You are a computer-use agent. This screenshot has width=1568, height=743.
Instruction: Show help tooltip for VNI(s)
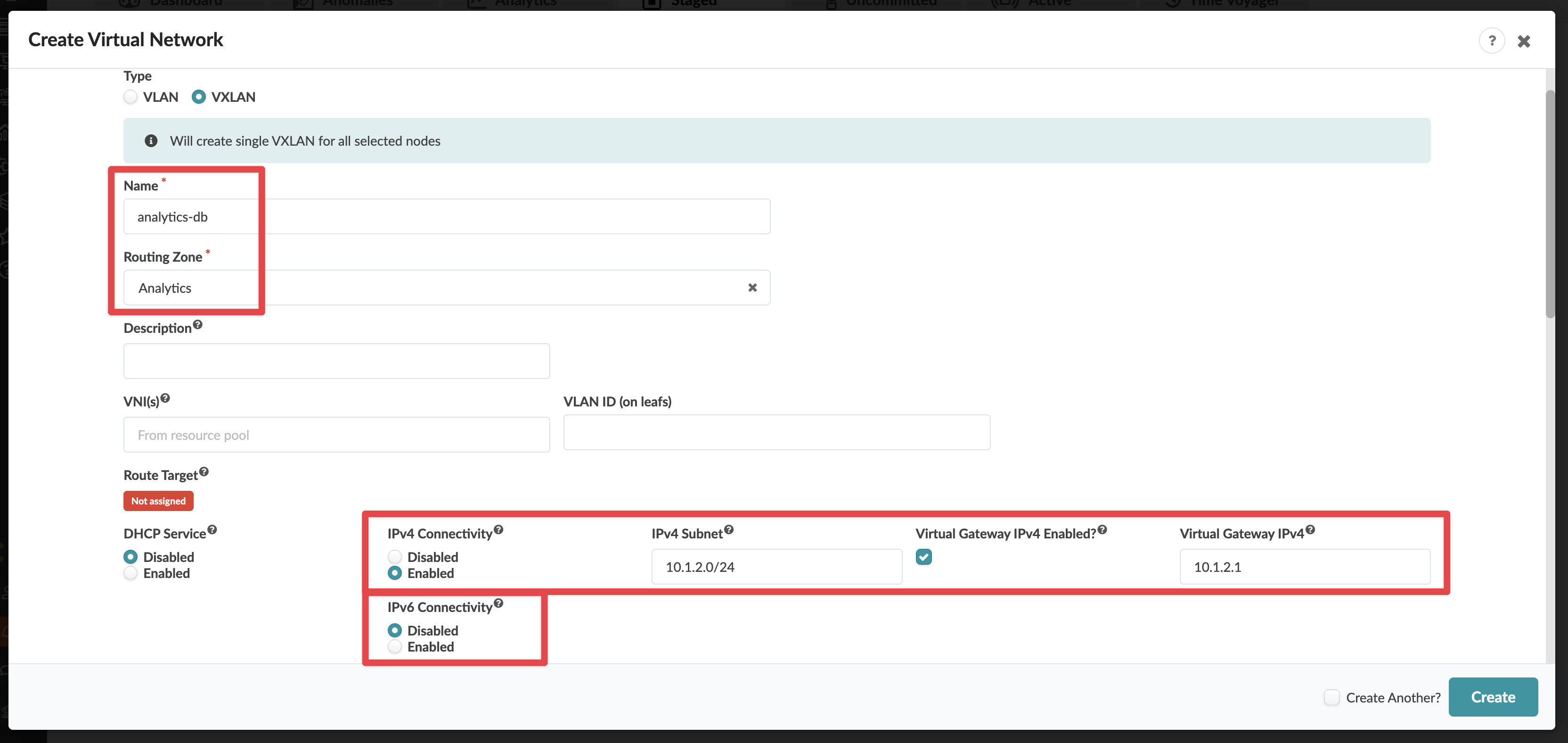pyautogui.click(x=165, y=398)
